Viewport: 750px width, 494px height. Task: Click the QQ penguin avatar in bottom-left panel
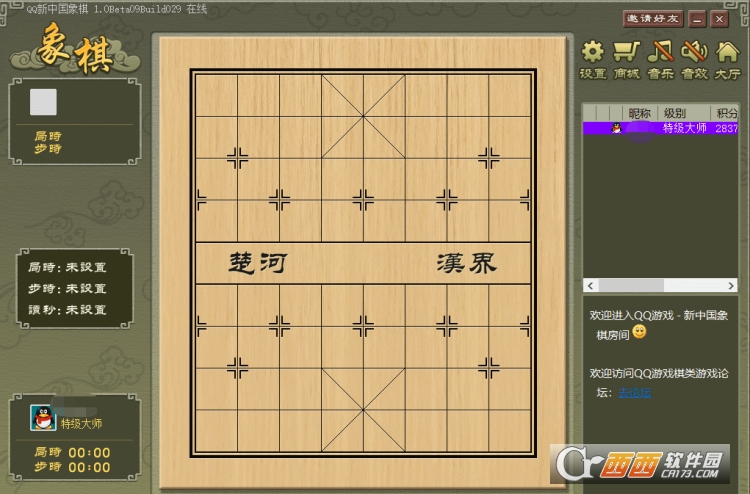41,418
